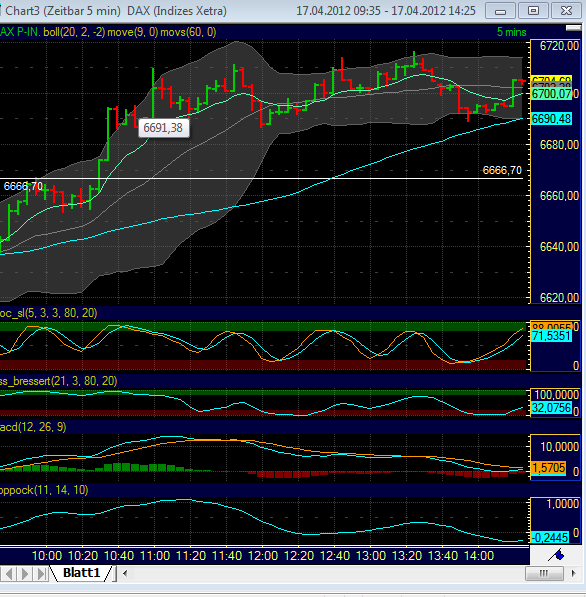Jump to last sheet arrow button
This screenshot has height=597, width=586.
point(41,573)
